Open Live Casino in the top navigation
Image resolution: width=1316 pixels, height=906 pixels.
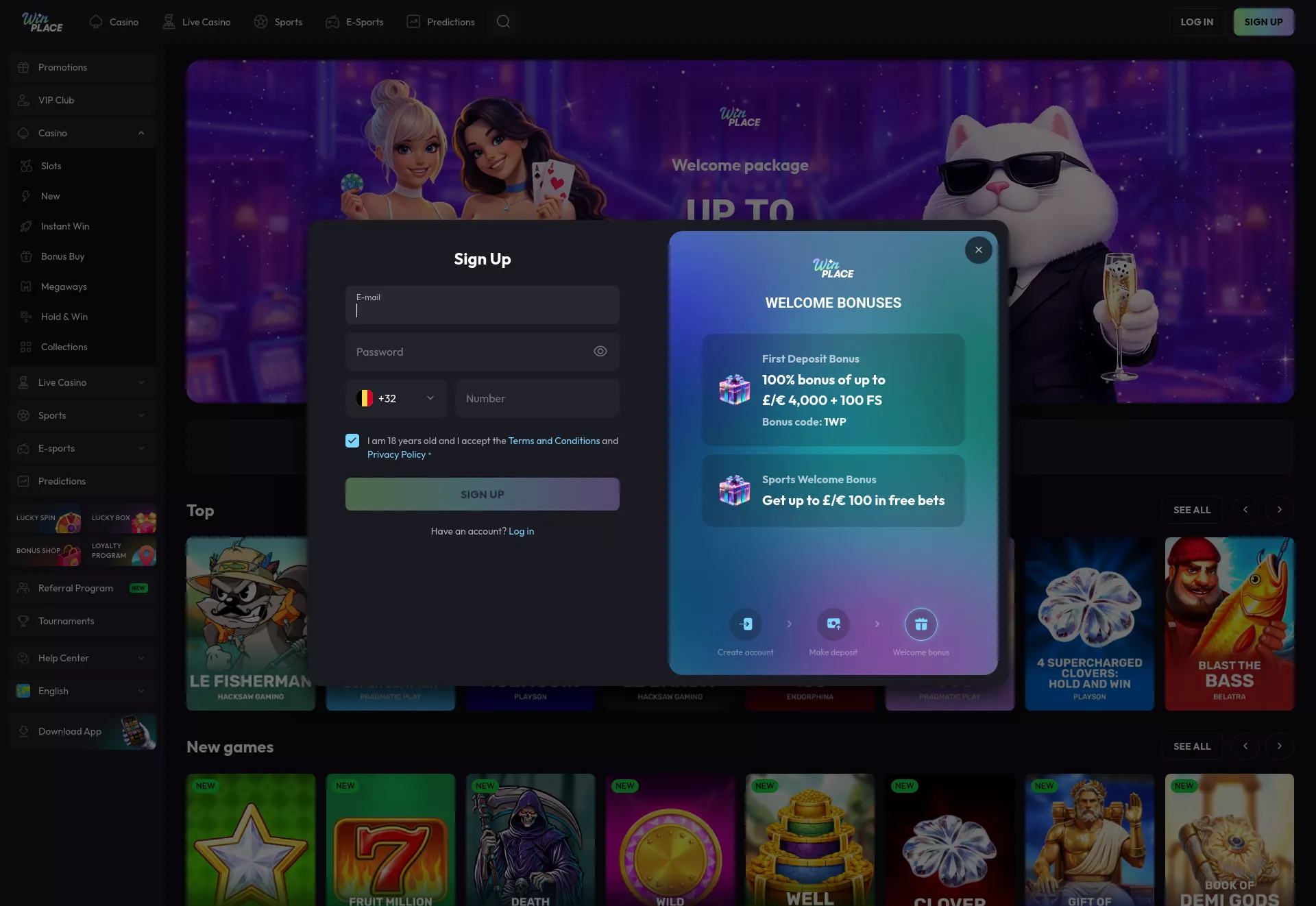(196, 22)
